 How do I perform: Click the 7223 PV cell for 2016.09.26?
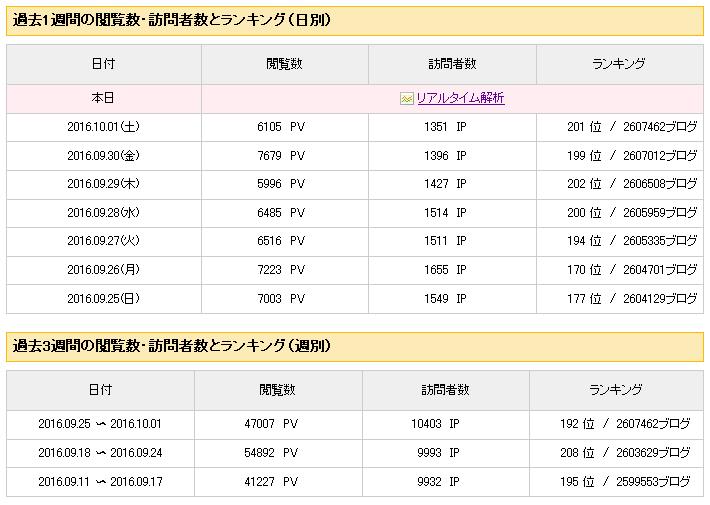(281, 270)
